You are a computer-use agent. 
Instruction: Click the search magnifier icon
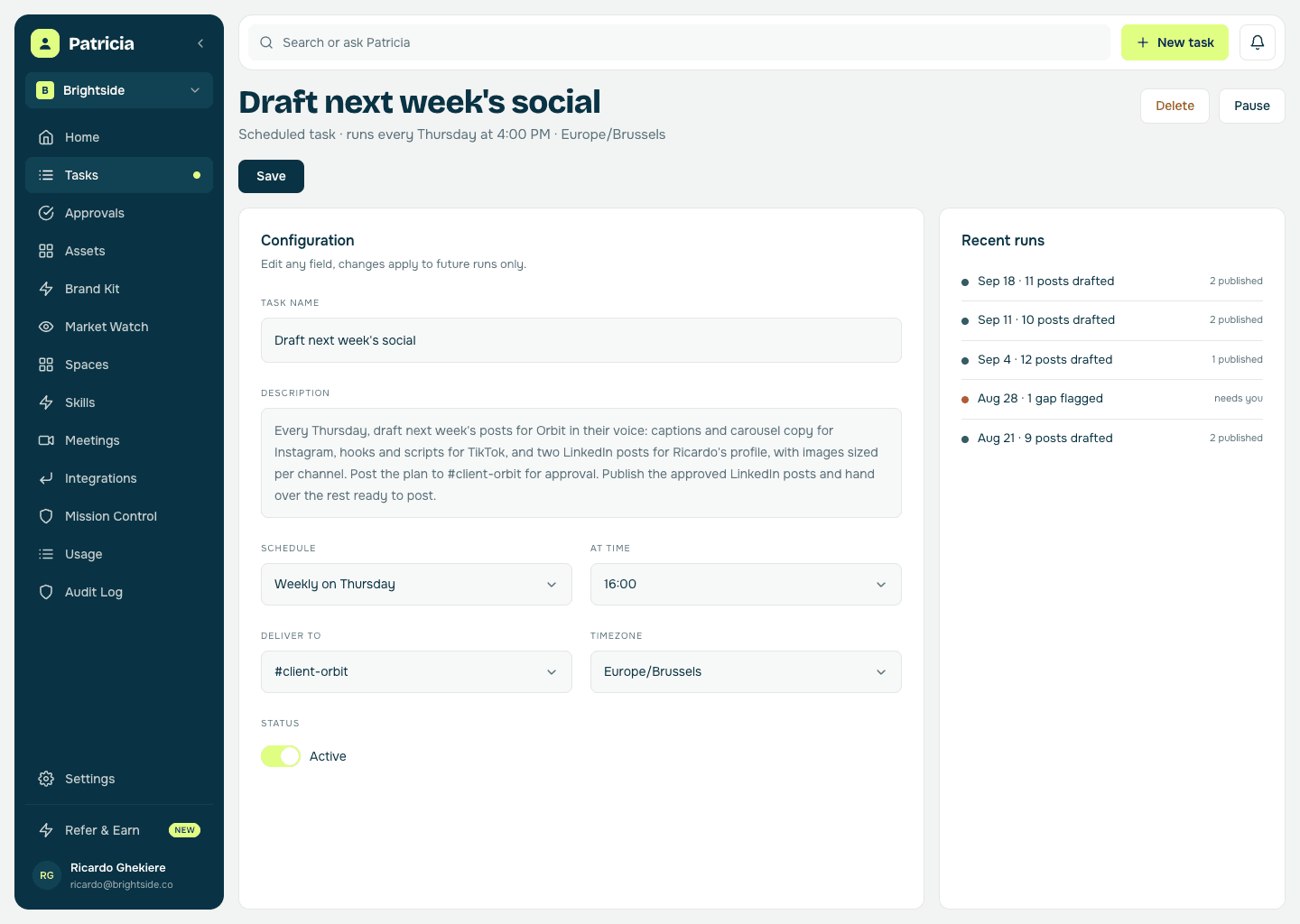(x=266, y=42)
